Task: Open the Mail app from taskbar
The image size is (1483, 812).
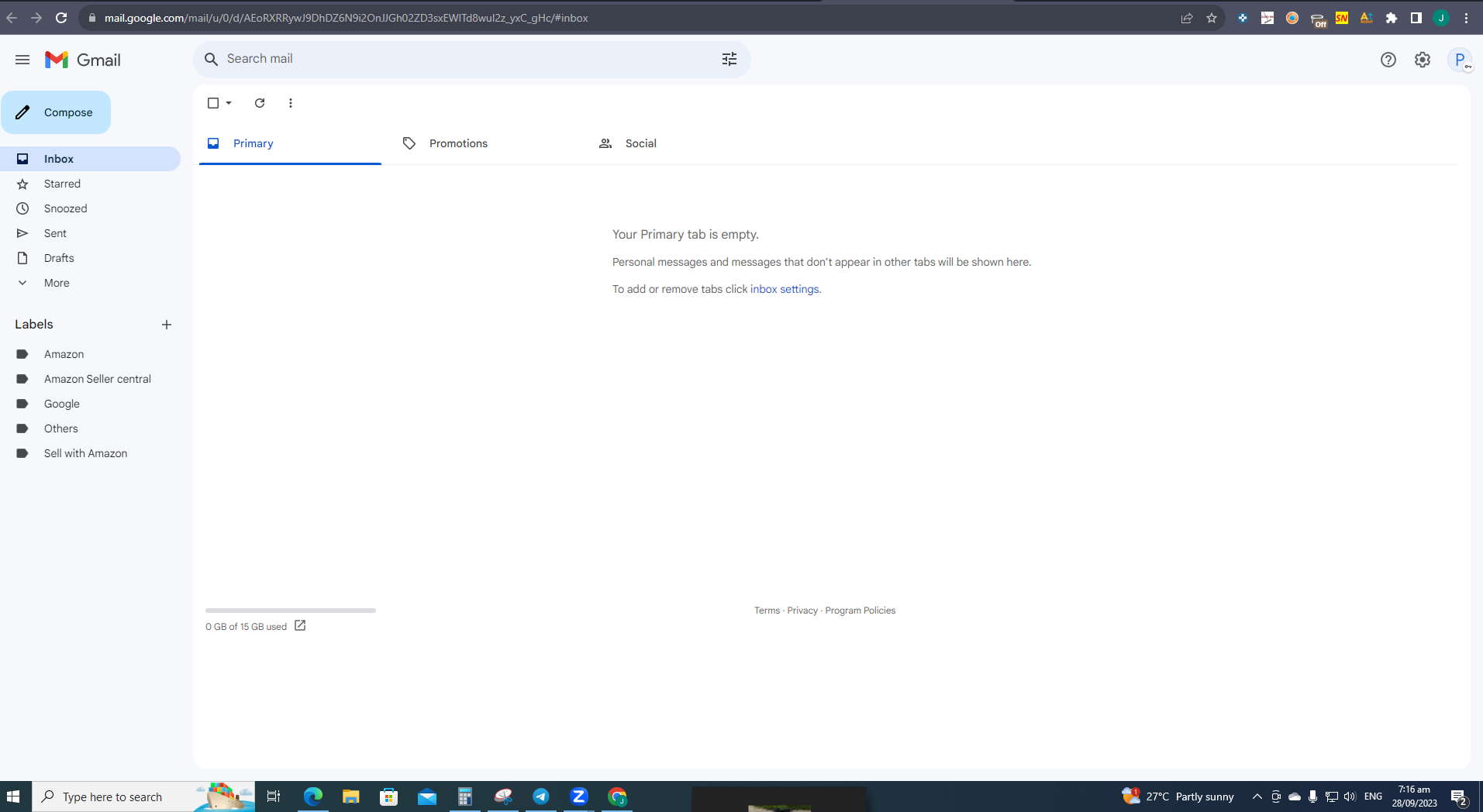Action: [427, 797]
